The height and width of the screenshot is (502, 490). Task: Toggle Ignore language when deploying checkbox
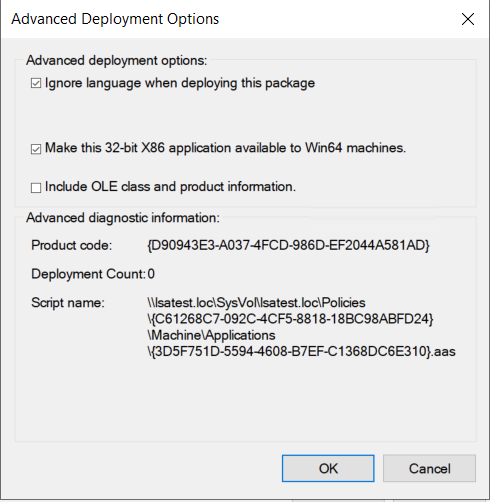tap(36, 83)
